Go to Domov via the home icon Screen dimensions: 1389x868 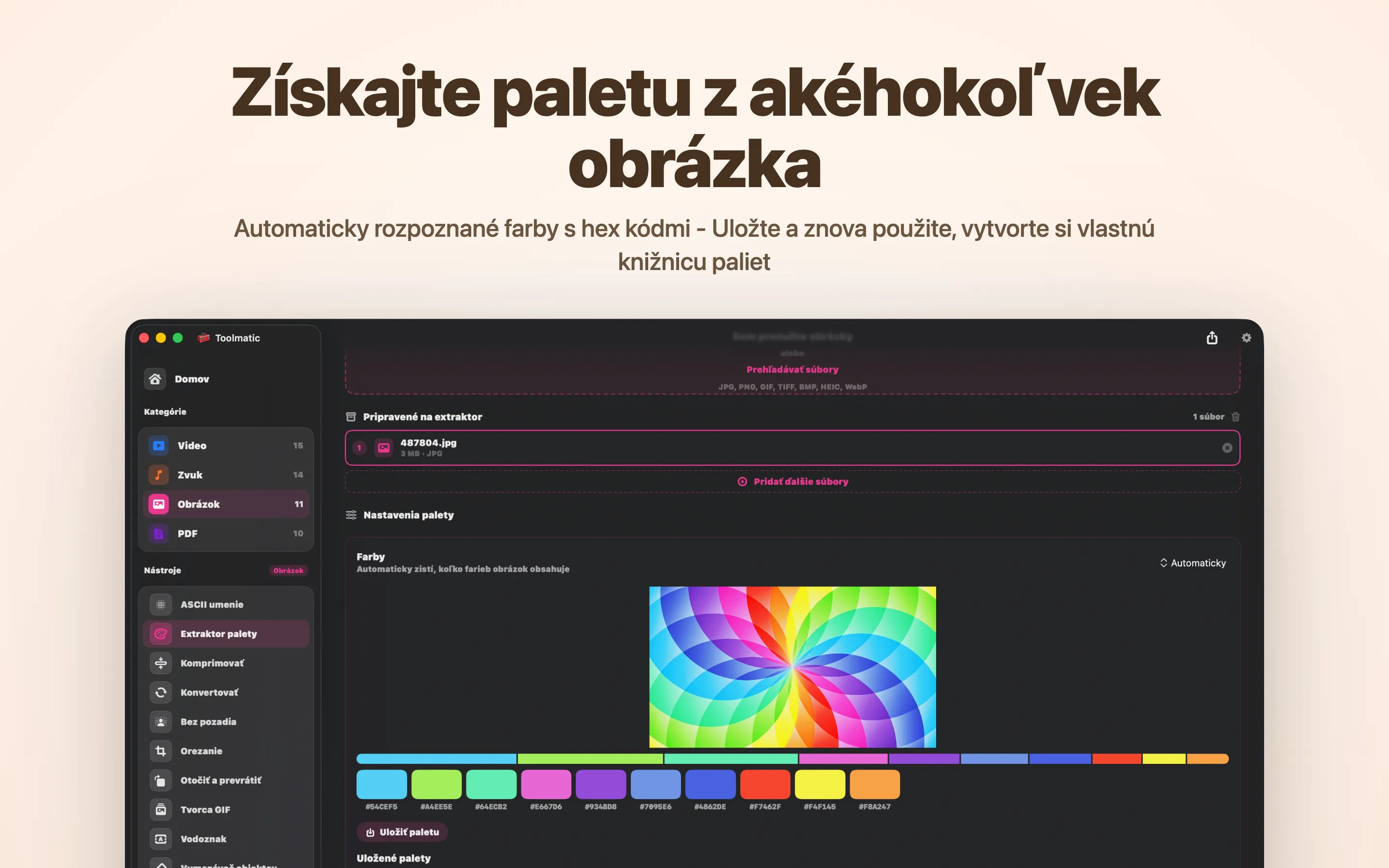(155, 379)
